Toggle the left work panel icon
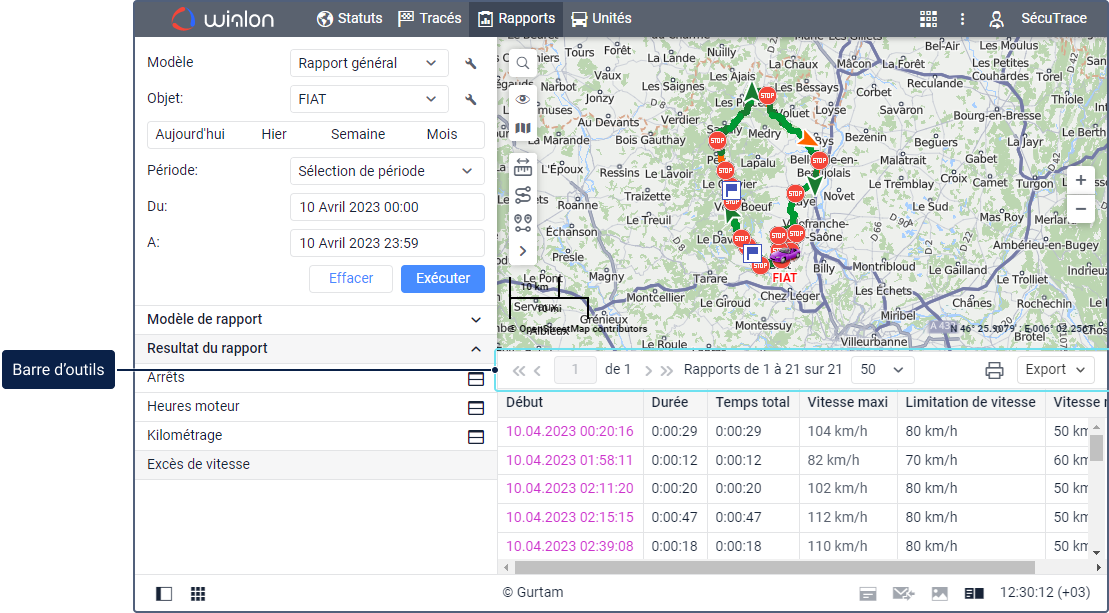 [164, 593]
